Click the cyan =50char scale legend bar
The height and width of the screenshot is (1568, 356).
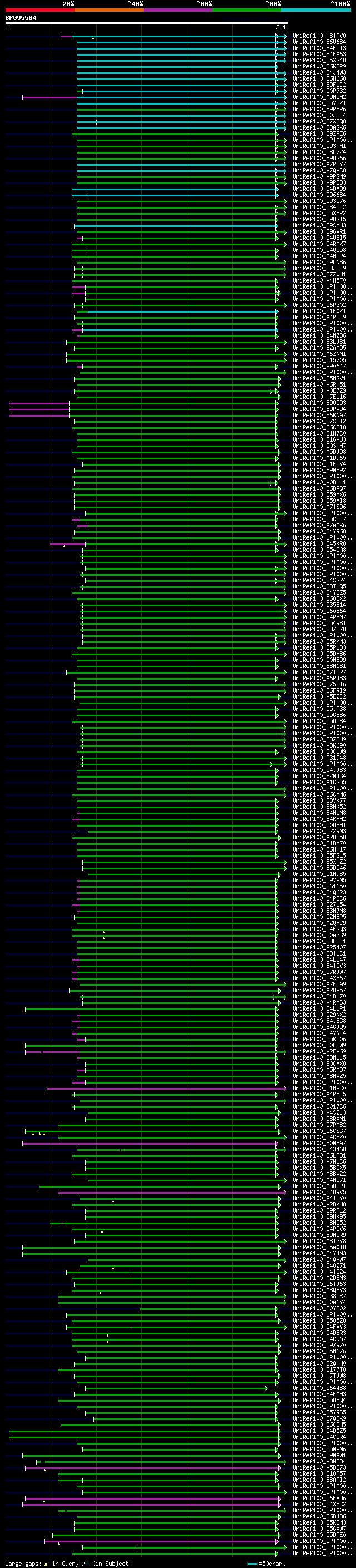coord(252,1563)
